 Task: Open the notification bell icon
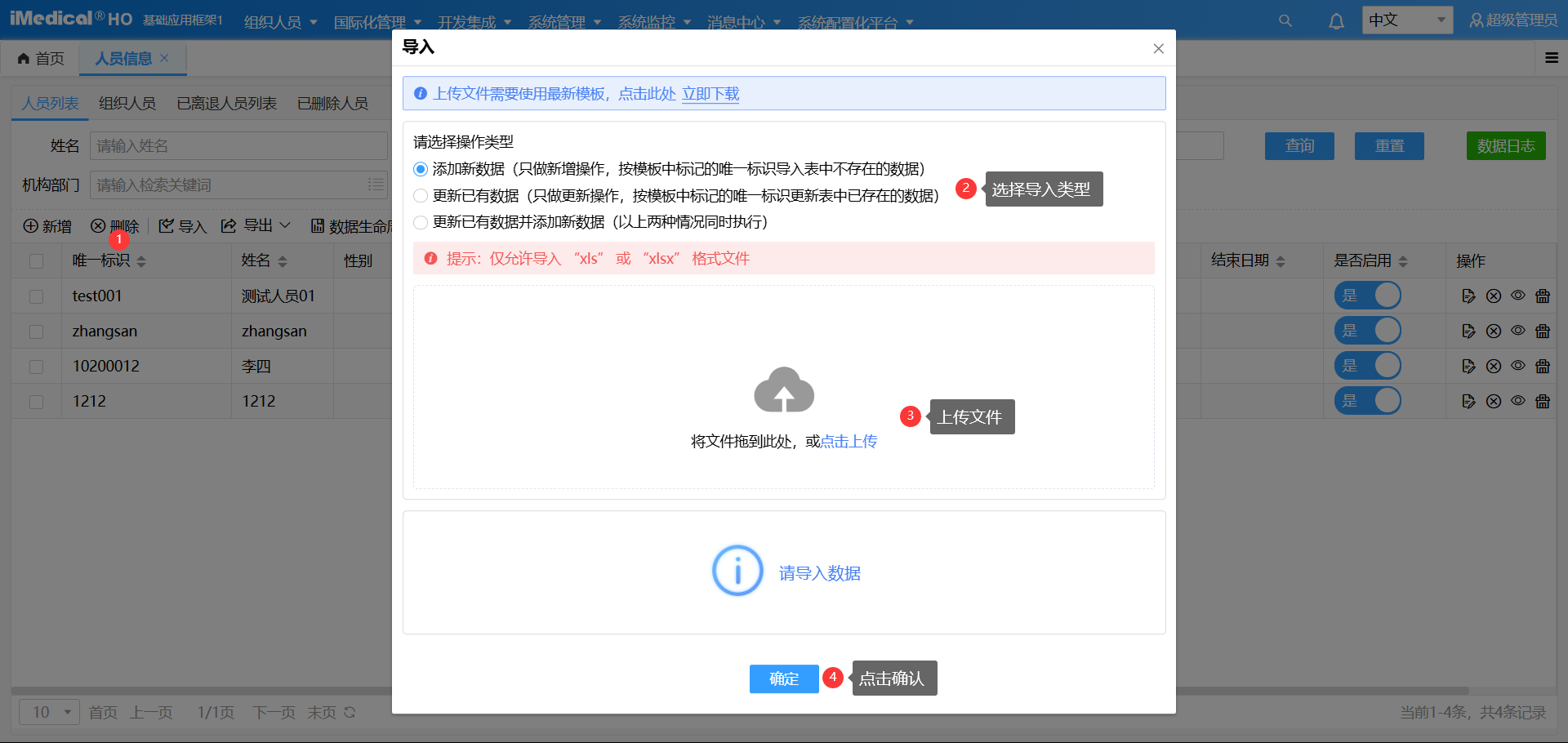pos(1336,20)
